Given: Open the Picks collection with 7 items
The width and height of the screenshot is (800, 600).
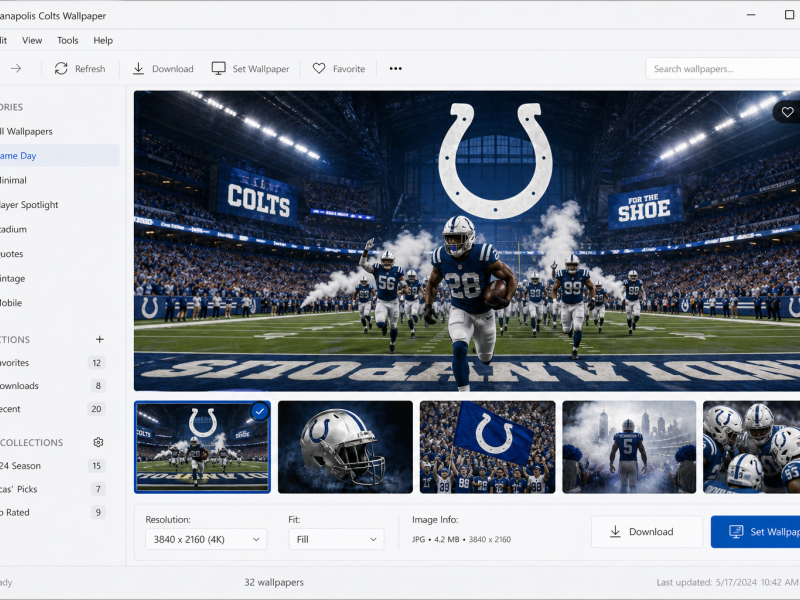Looking at the screenshot, I should pyautogui.click(x=54, y=489).
